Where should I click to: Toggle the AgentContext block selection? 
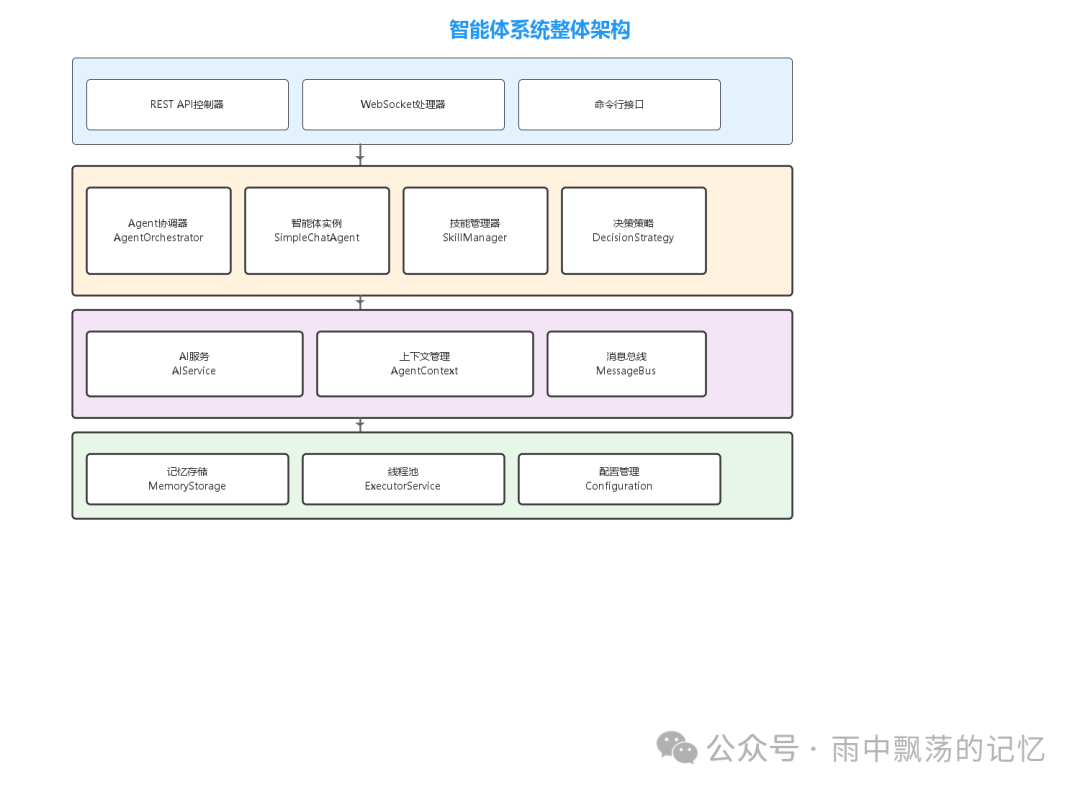[424, 363]
